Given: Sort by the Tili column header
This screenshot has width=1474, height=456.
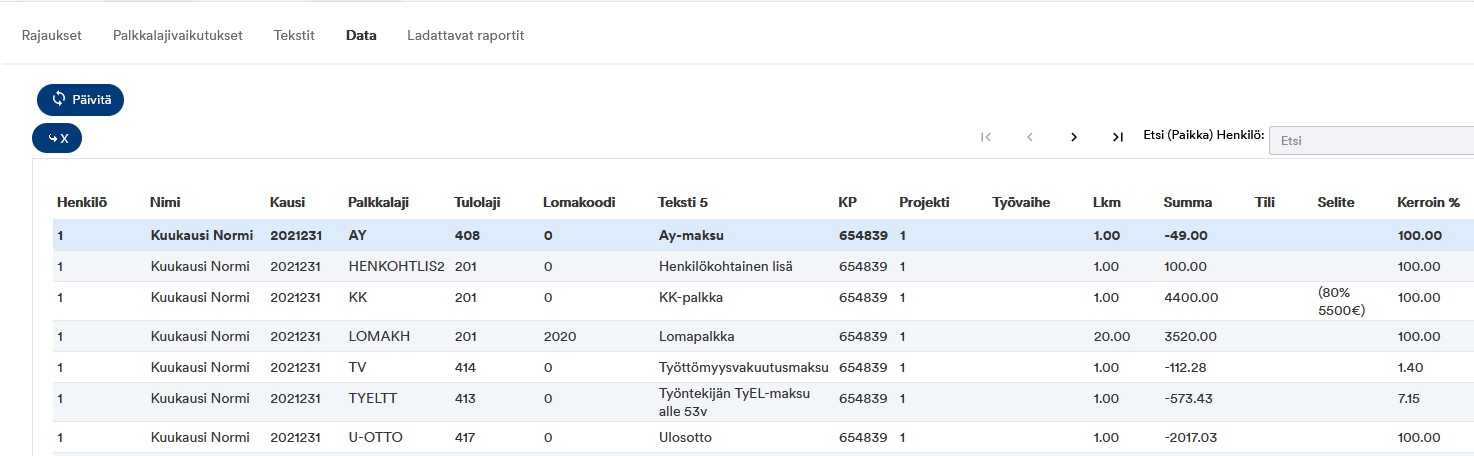Looking at the screenshot, I should (x=1264, y=202).
